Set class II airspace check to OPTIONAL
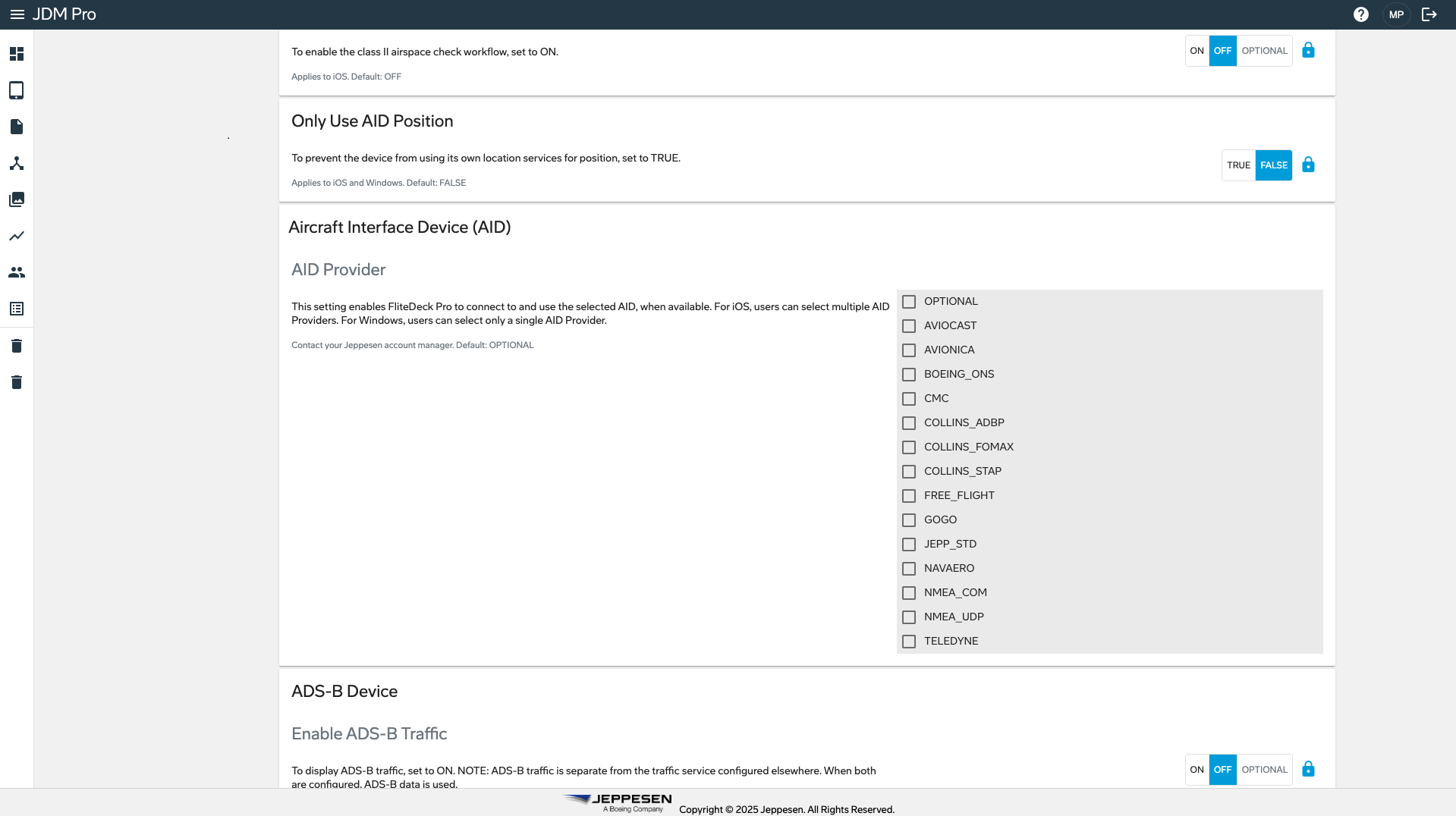The height and width of the screenshot is (816, 1456). click(1264, 51)
